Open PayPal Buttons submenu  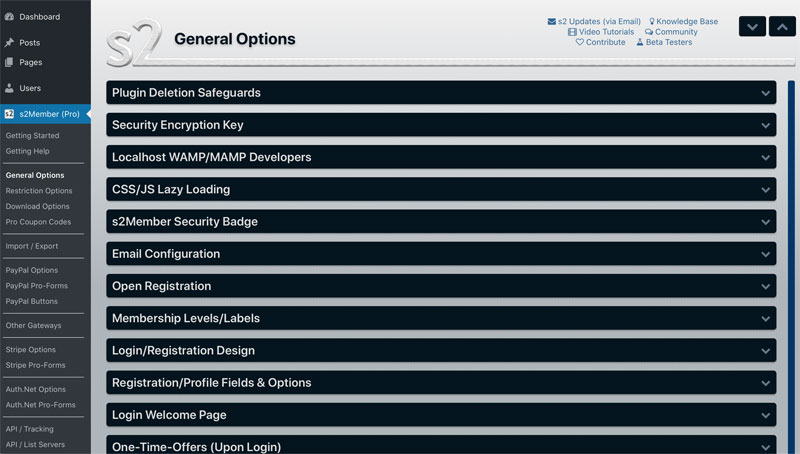click(32, 301)
